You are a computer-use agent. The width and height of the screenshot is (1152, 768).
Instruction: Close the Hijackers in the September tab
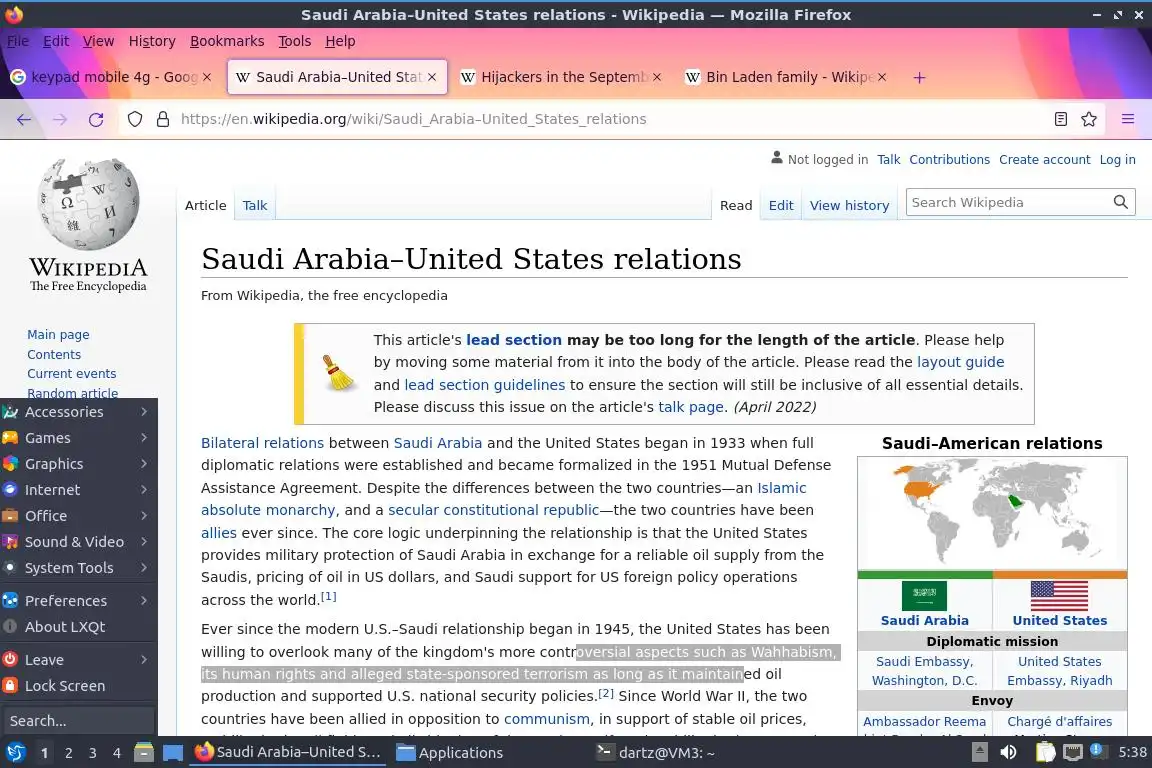[657, 77]
